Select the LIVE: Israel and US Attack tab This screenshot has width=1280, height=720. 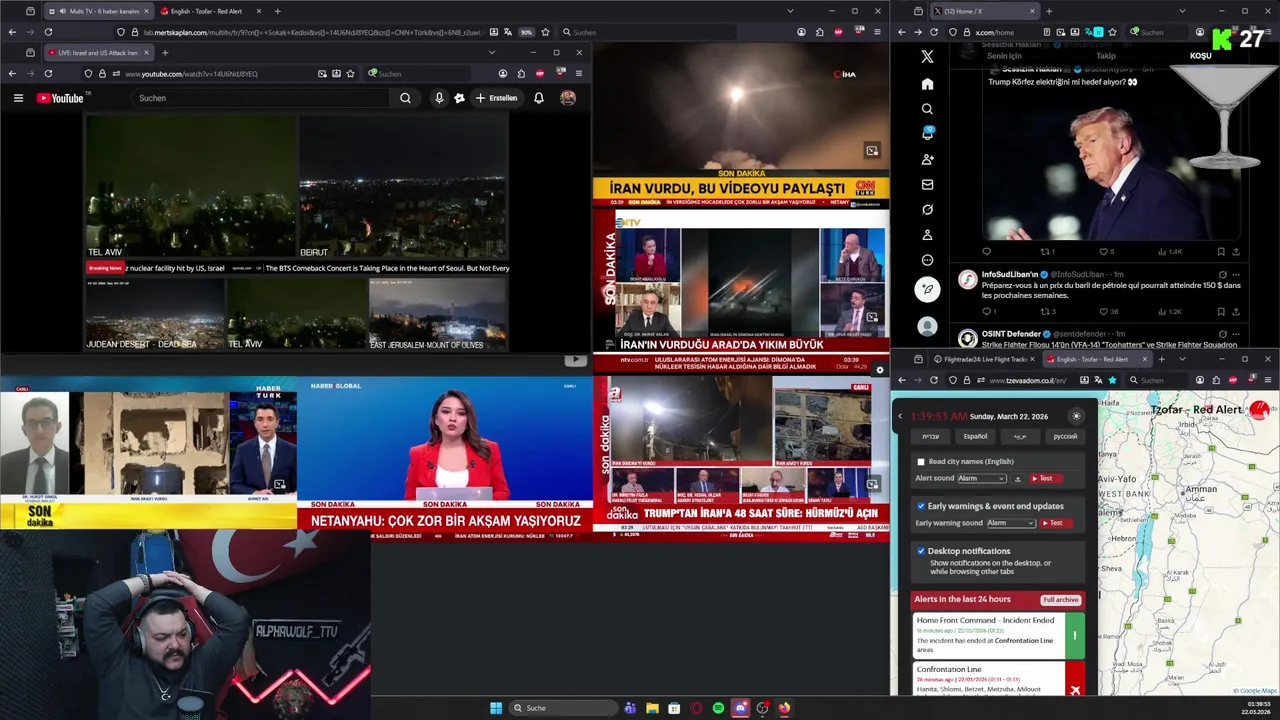pyautogui.click(x=98, y=52)
